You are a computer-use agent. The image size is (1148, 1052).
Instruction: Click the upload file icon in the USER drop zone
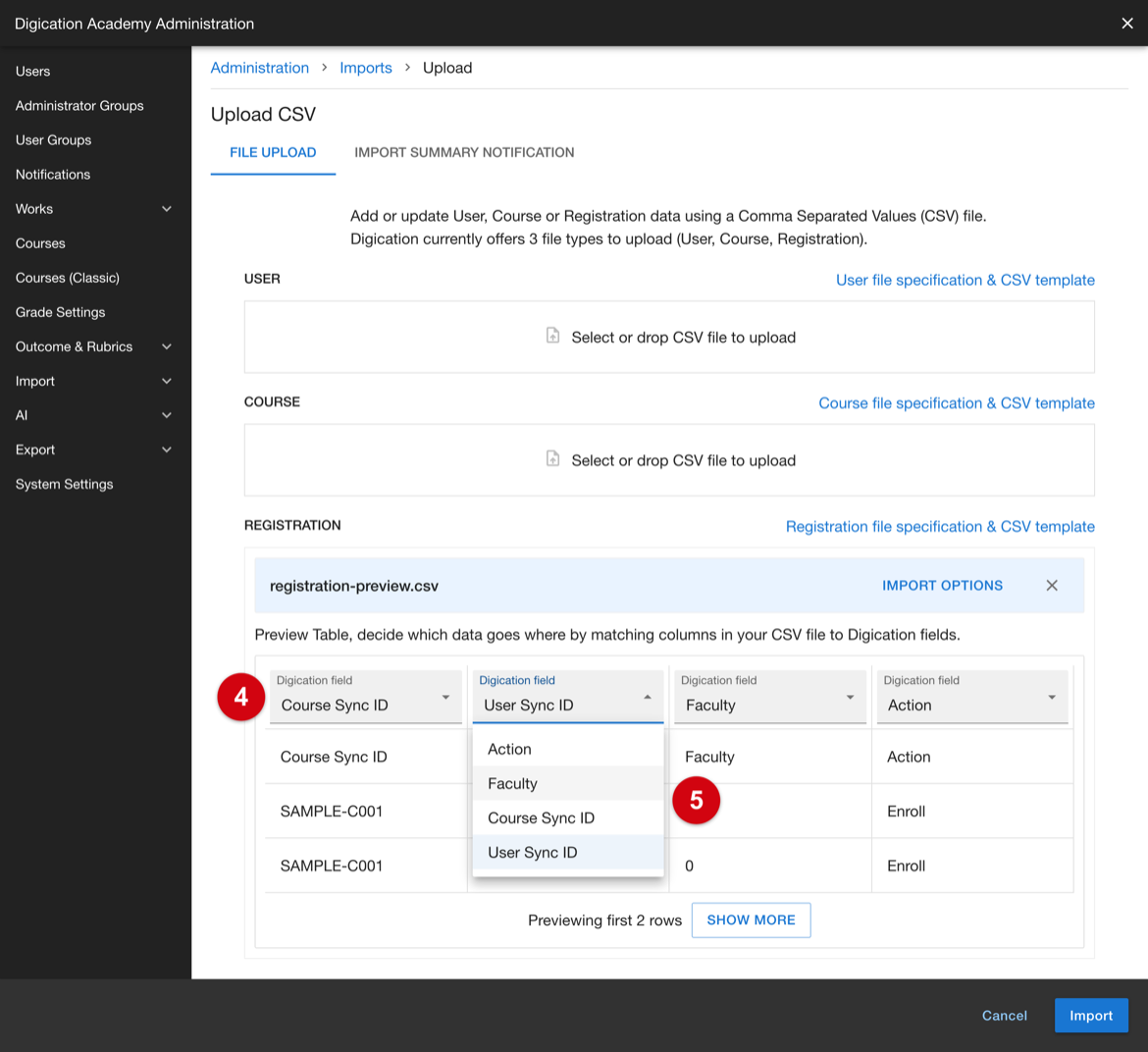[x=552, y=336]
